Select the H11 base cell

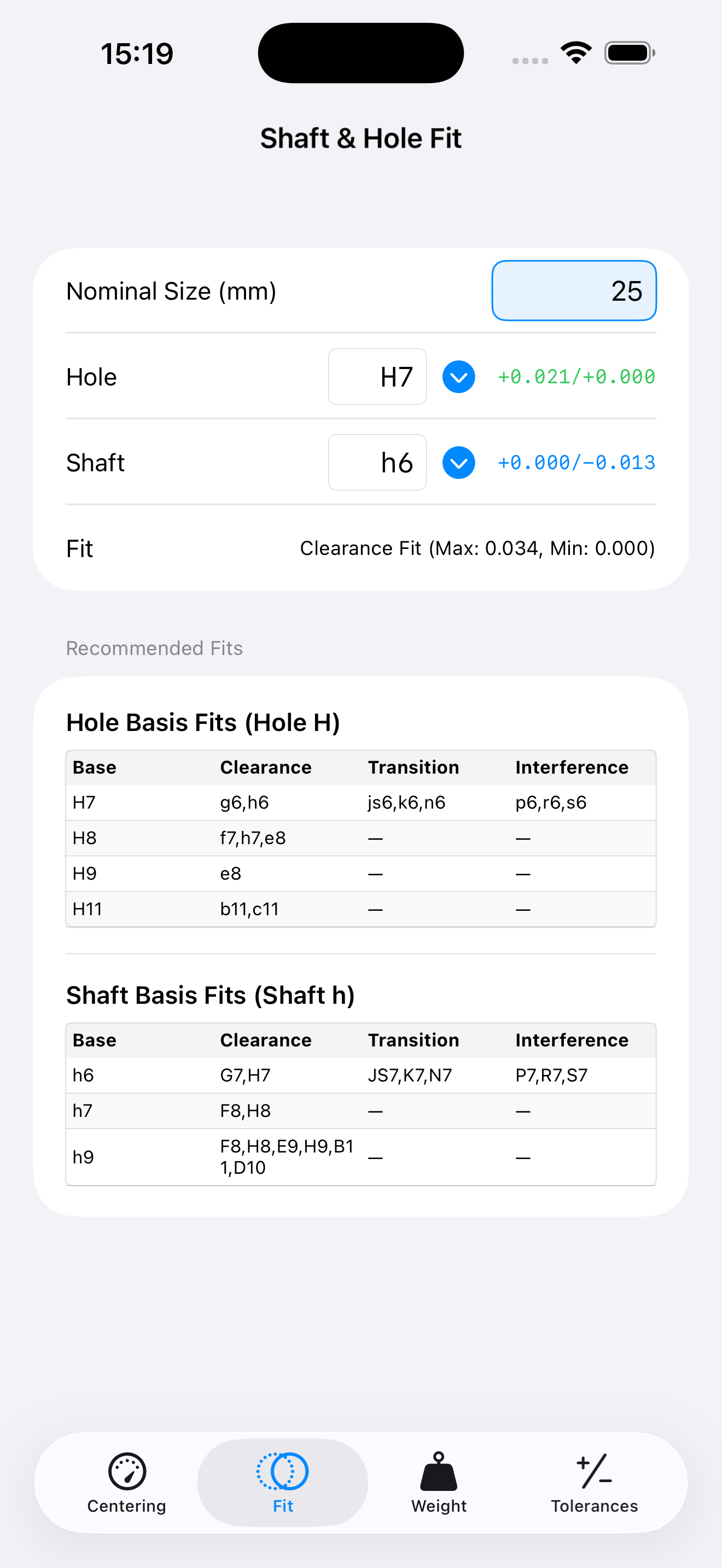click(87, 909)
